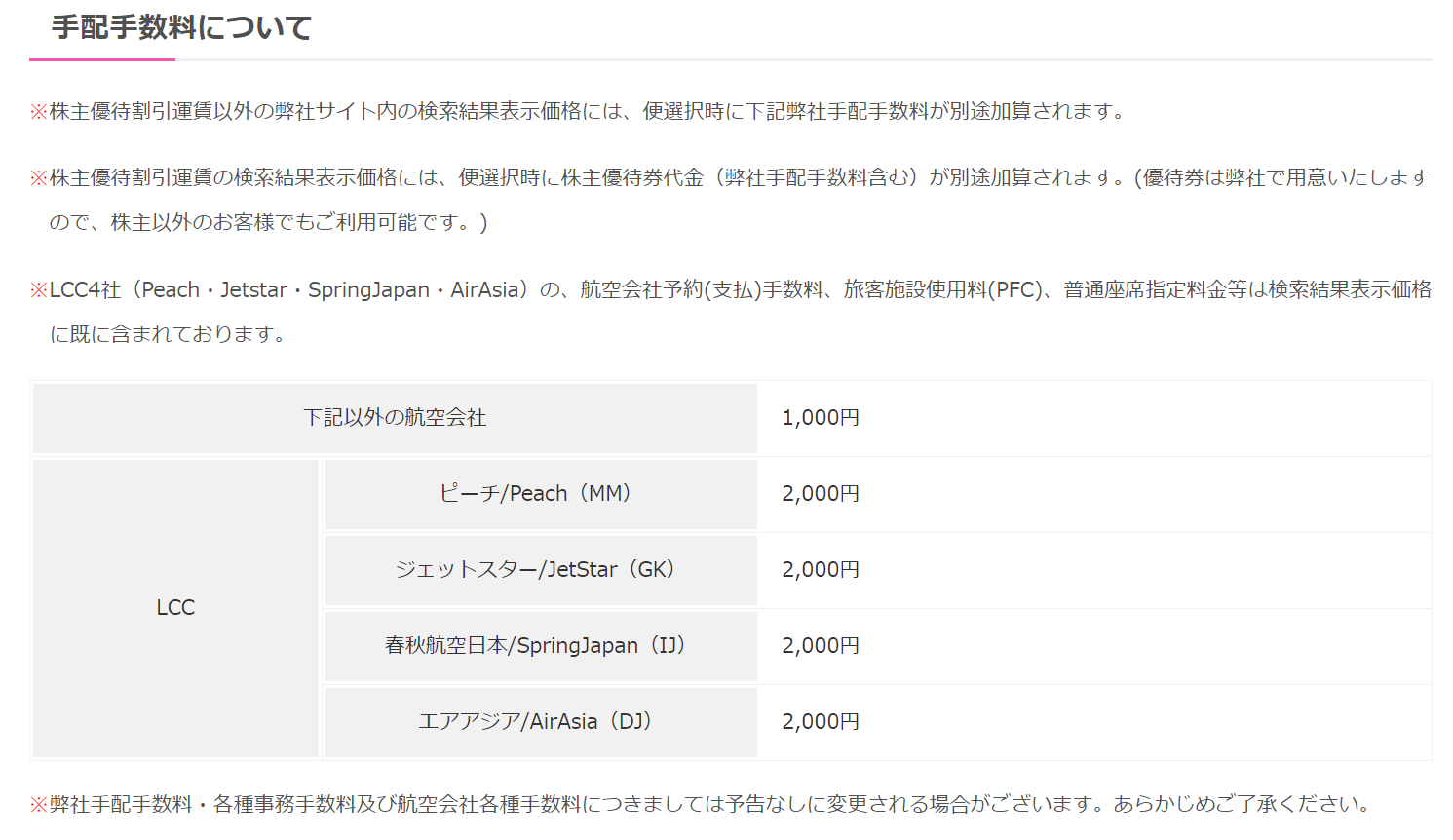The image size is (1453, 840).
Task: Click the LCC category cell
Action: click(175, 608)
